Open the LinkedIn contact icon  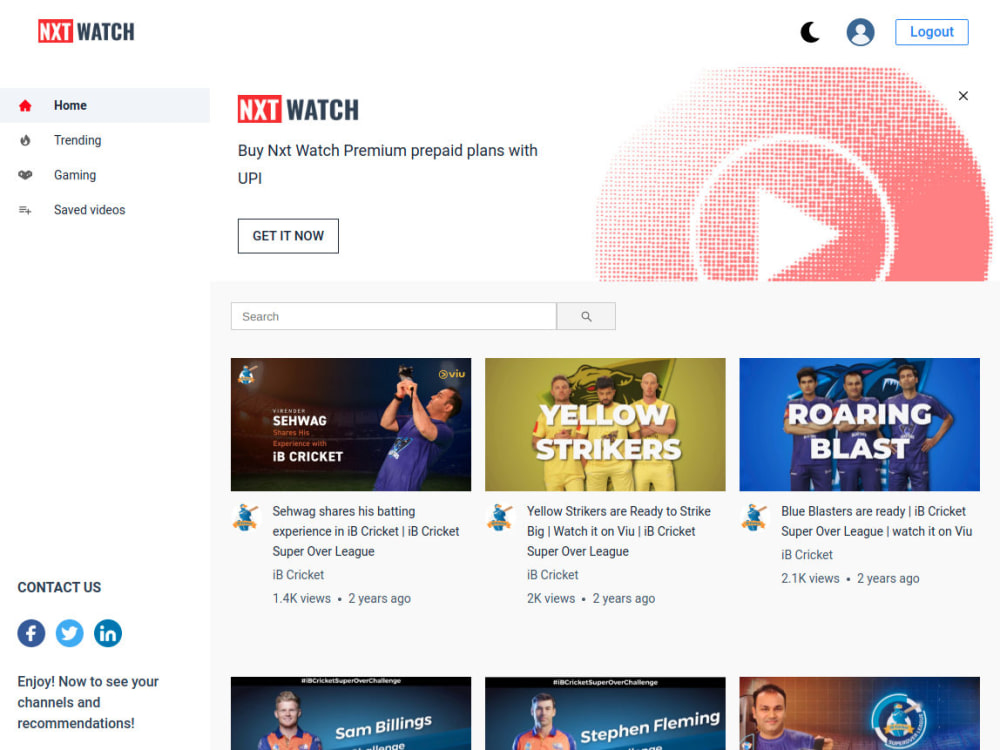pyautogui.click(x=108, y=633)
